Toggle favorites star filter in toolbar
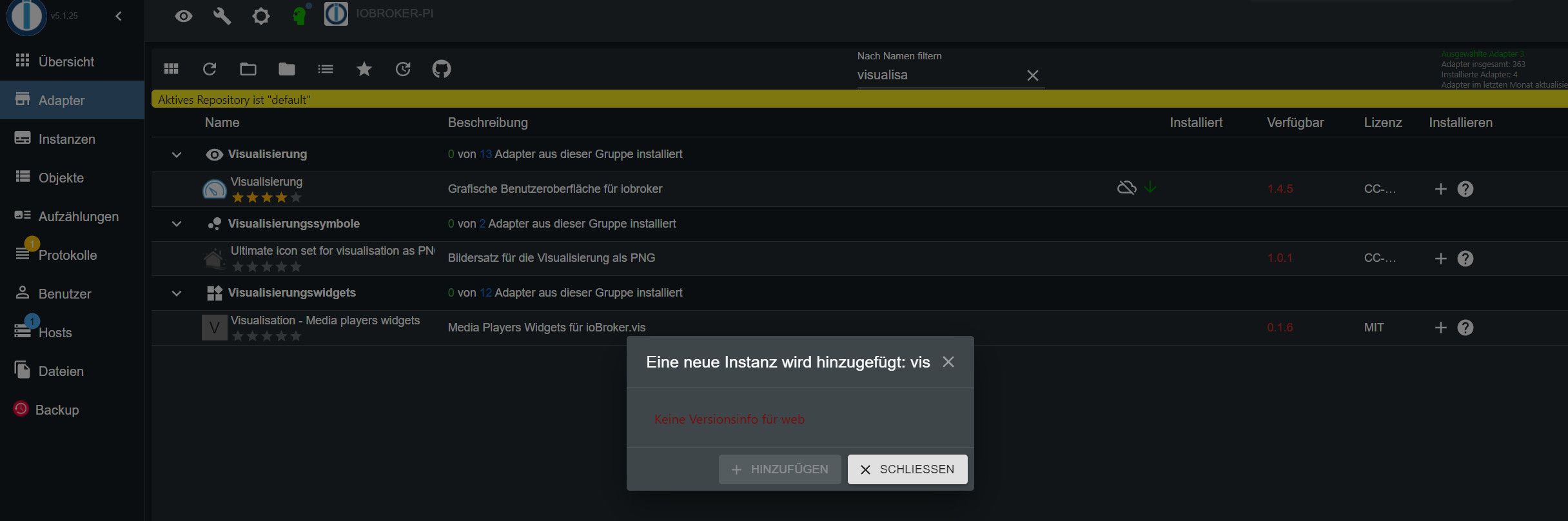 click(364, 69)
